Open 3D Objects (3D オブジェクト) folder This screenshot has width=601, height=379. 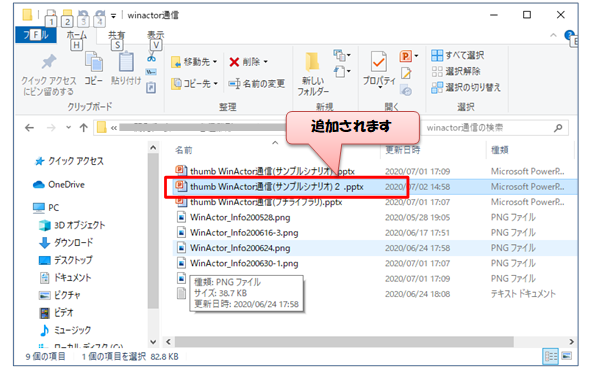[72, 225]
